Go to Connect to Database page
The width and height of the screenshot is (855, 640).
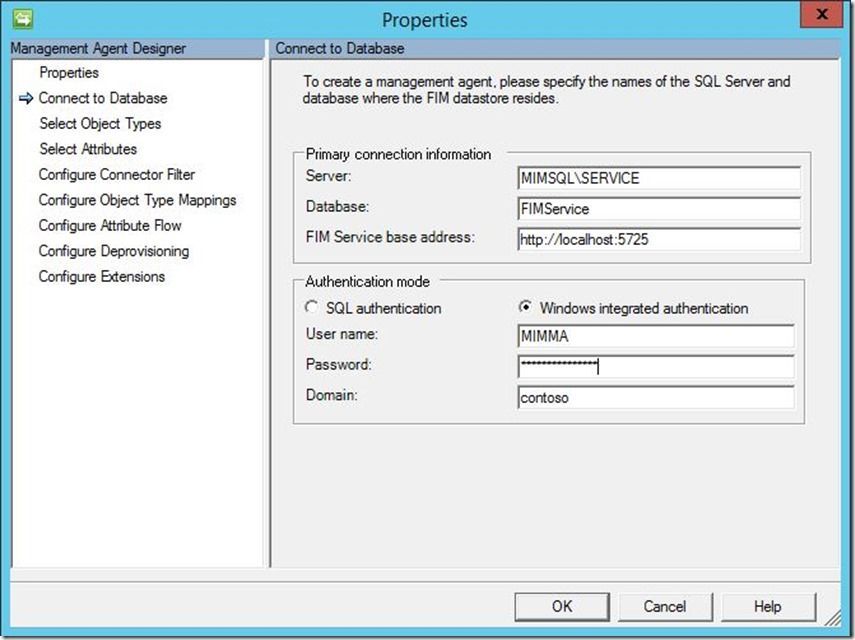103,98
